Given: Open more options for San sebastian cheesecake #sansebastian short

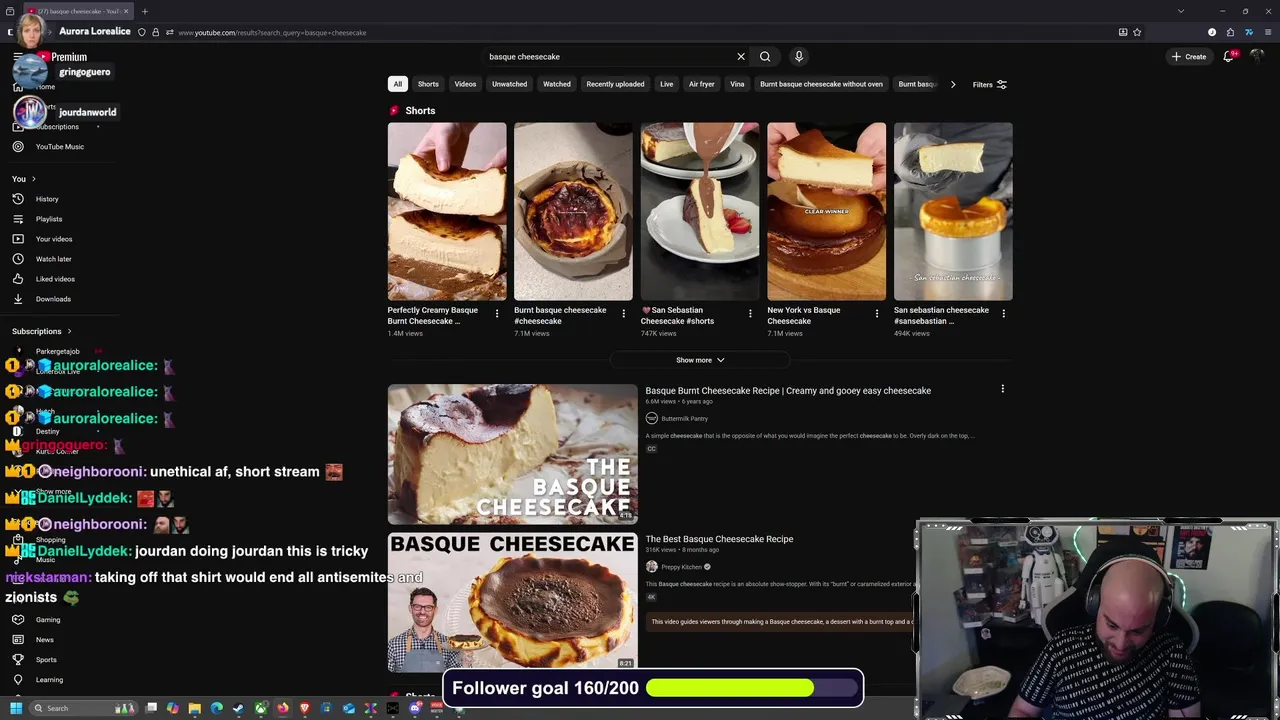Looking at the screenshot, I should tap(1003, 314).
